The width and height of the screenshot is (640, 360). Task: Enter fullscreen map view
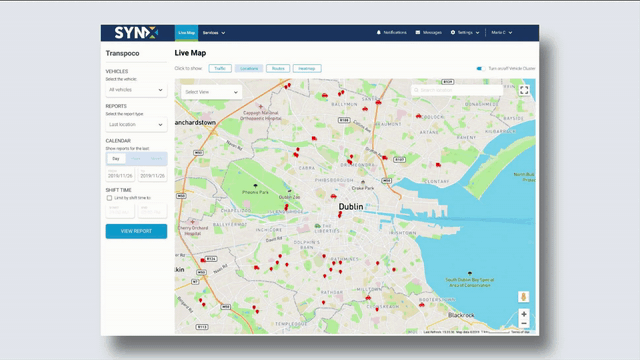coord(524,90)
